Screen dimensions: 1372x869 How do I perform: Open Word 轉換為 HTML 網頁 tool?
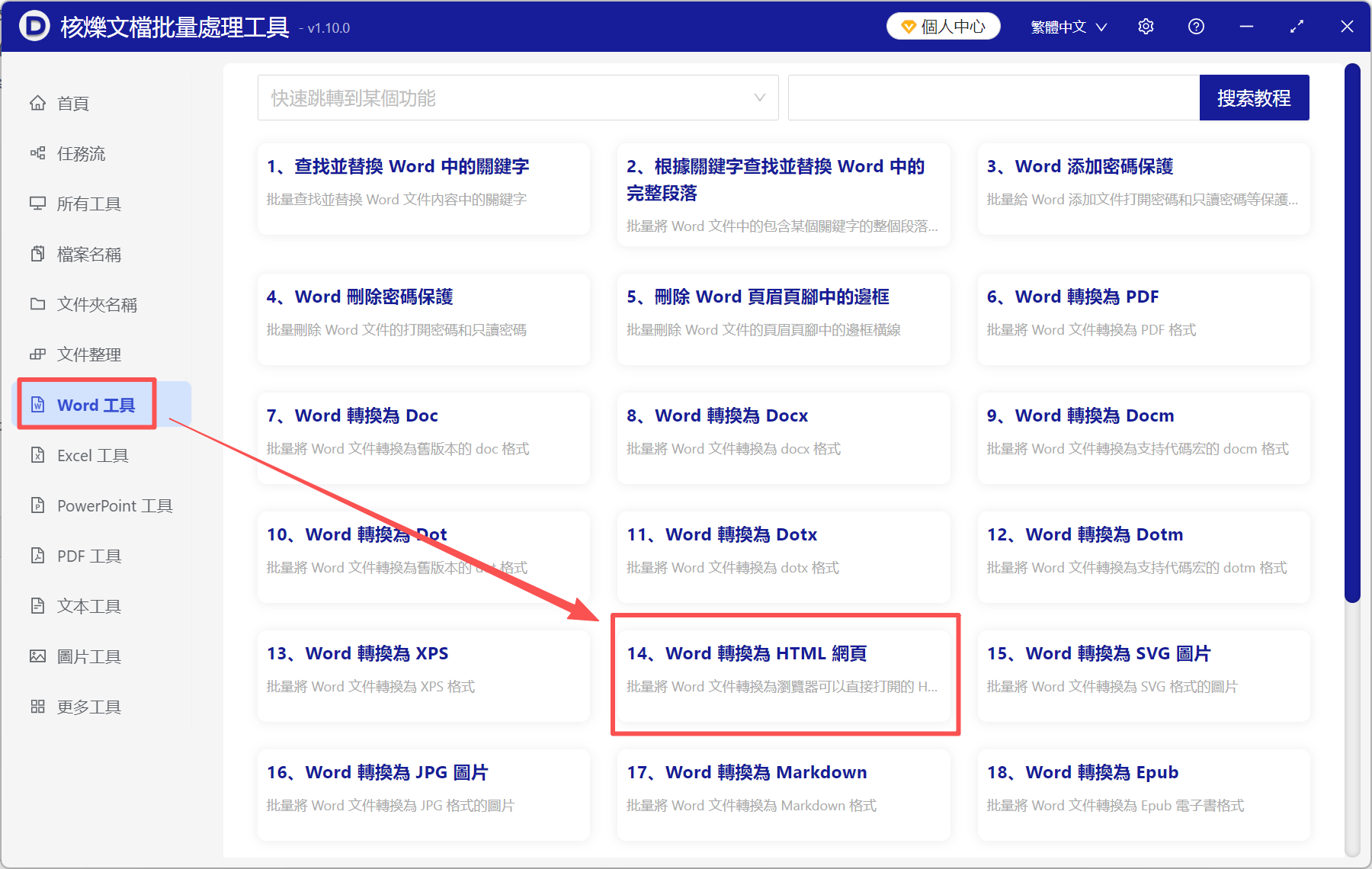[784, 674]
